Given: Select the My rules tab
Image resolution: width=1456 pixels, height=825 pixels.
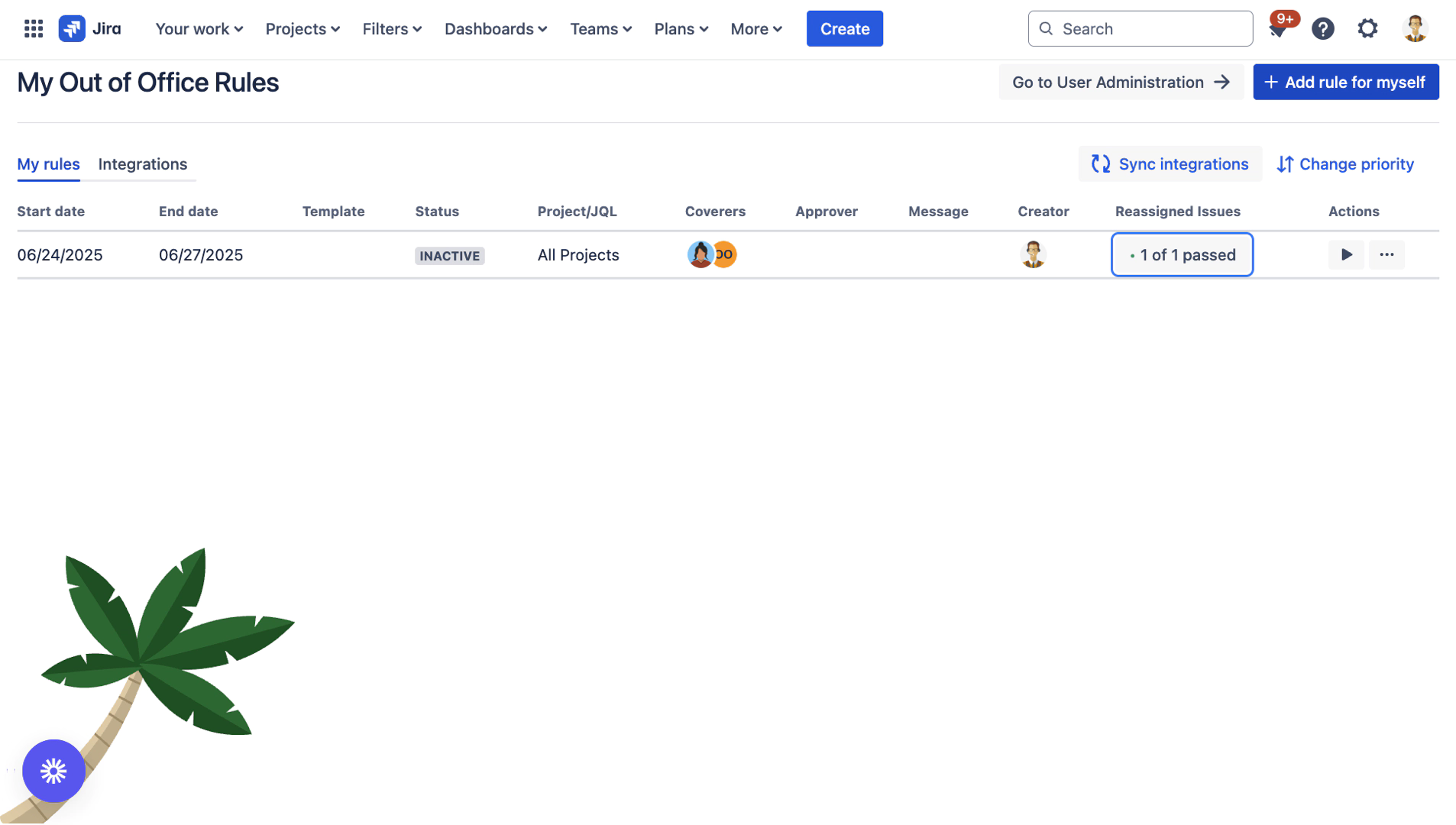Looking at the screenshot, I should [48, 164].
